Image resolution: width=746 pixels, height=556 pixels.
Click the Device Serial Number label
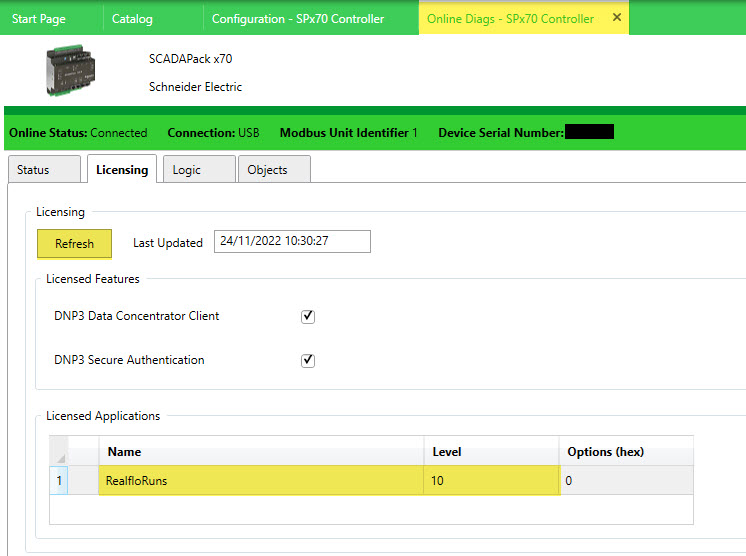coord(501,133)
